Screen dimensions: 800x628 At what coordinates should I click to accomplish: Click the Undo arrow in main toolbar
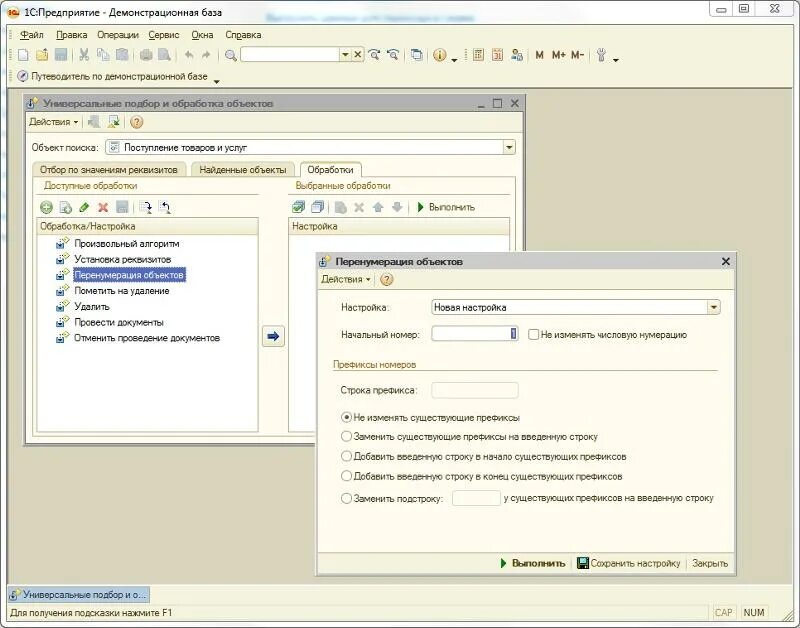(189, 55)
